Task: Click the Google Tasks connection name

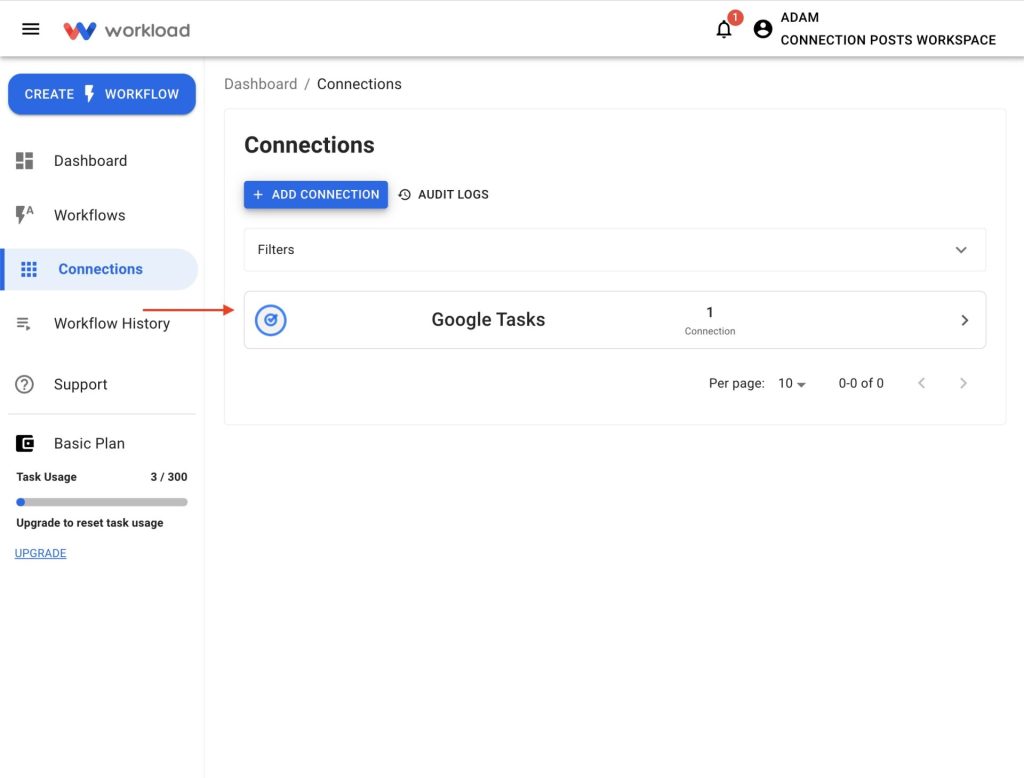Action: (x=488, y=319)
